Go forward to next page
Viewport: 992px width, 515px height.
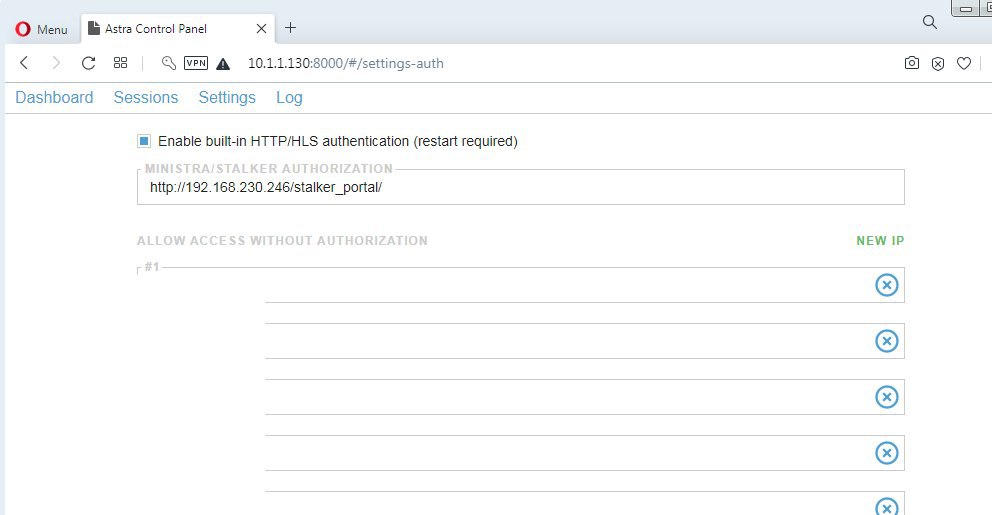coord(56,63)
